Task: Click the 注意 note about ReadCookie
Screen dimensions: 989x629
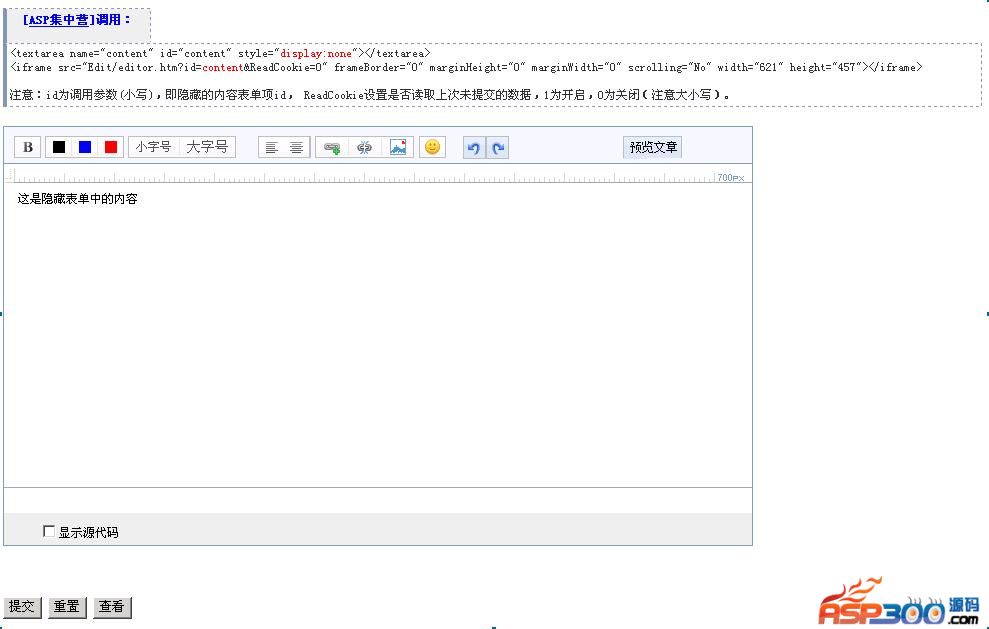Action: coord(370,95)
